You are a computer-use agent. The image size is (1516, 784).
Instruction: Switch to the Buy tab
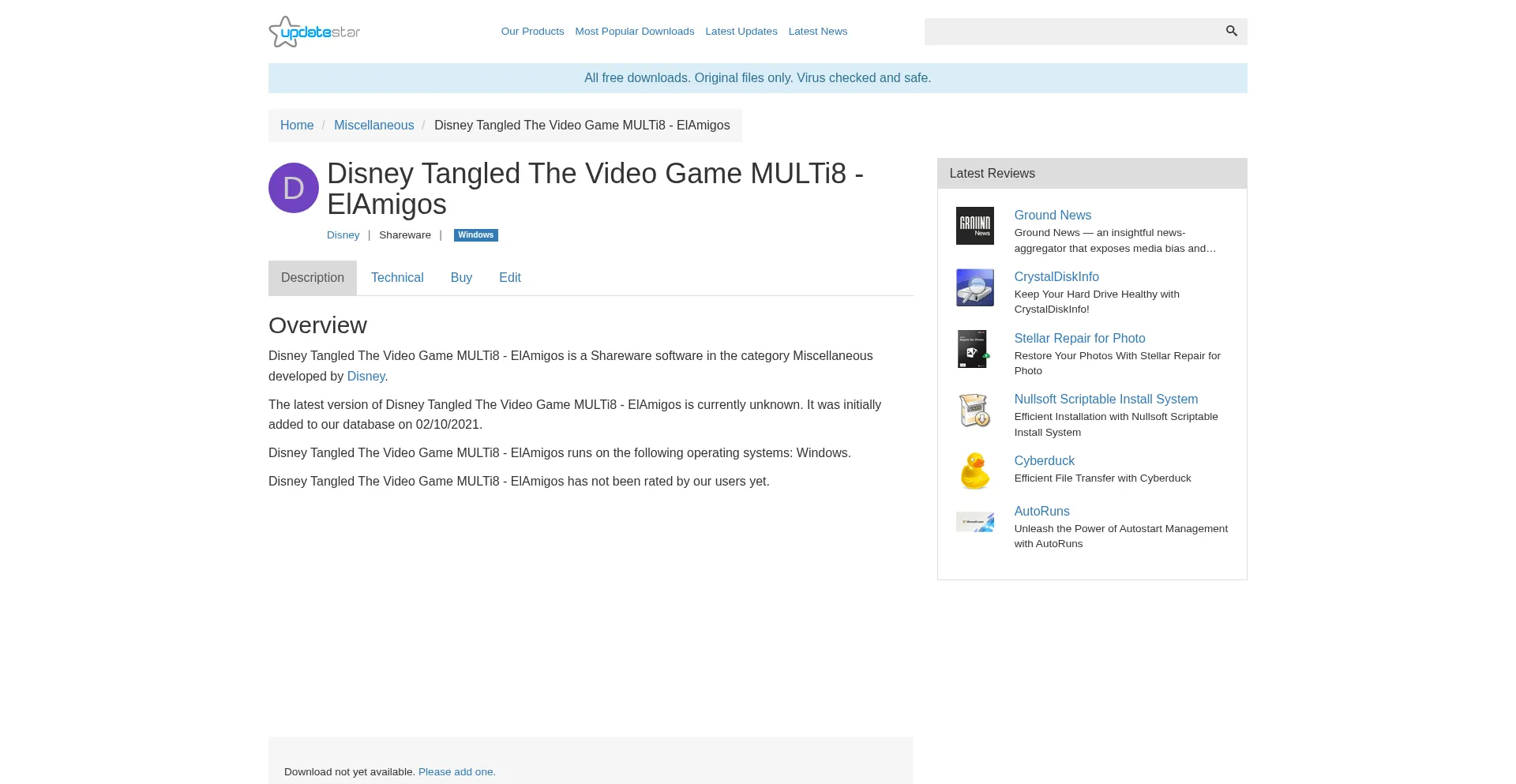461,278
